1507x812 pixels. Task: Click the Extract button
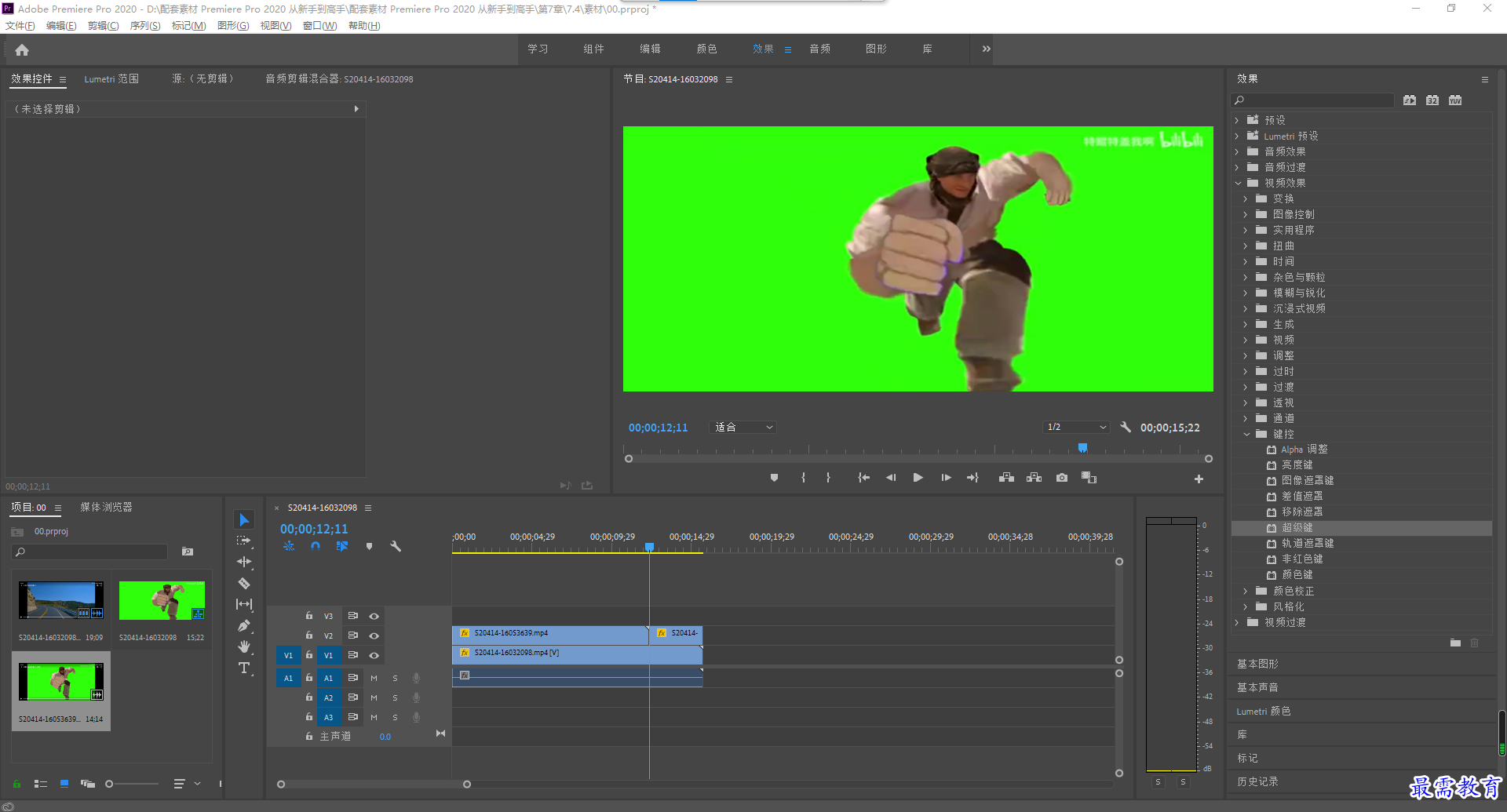1034,478
